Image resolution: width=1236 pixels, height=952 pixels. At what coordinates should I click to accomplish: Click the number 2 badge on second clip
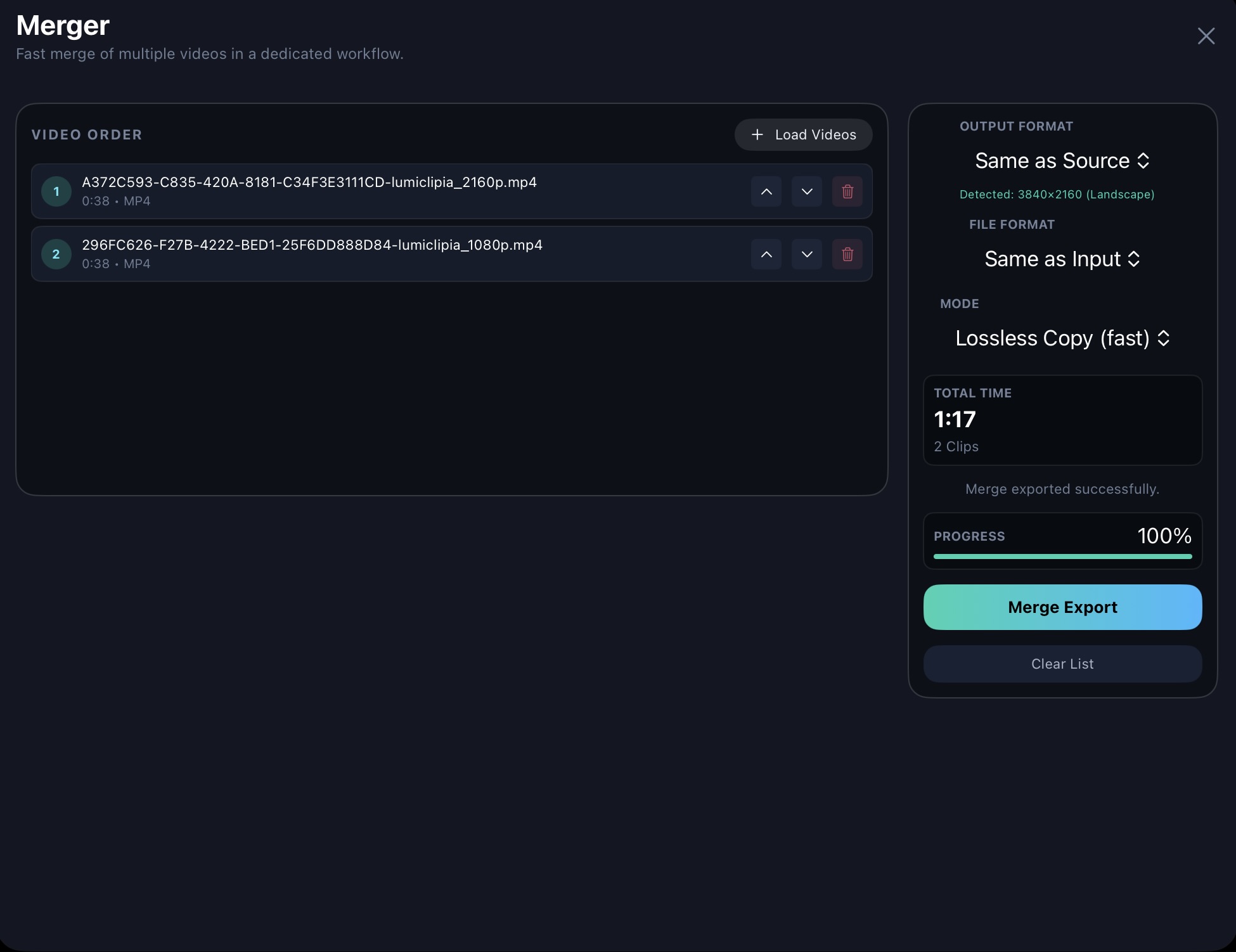(56, 254)
